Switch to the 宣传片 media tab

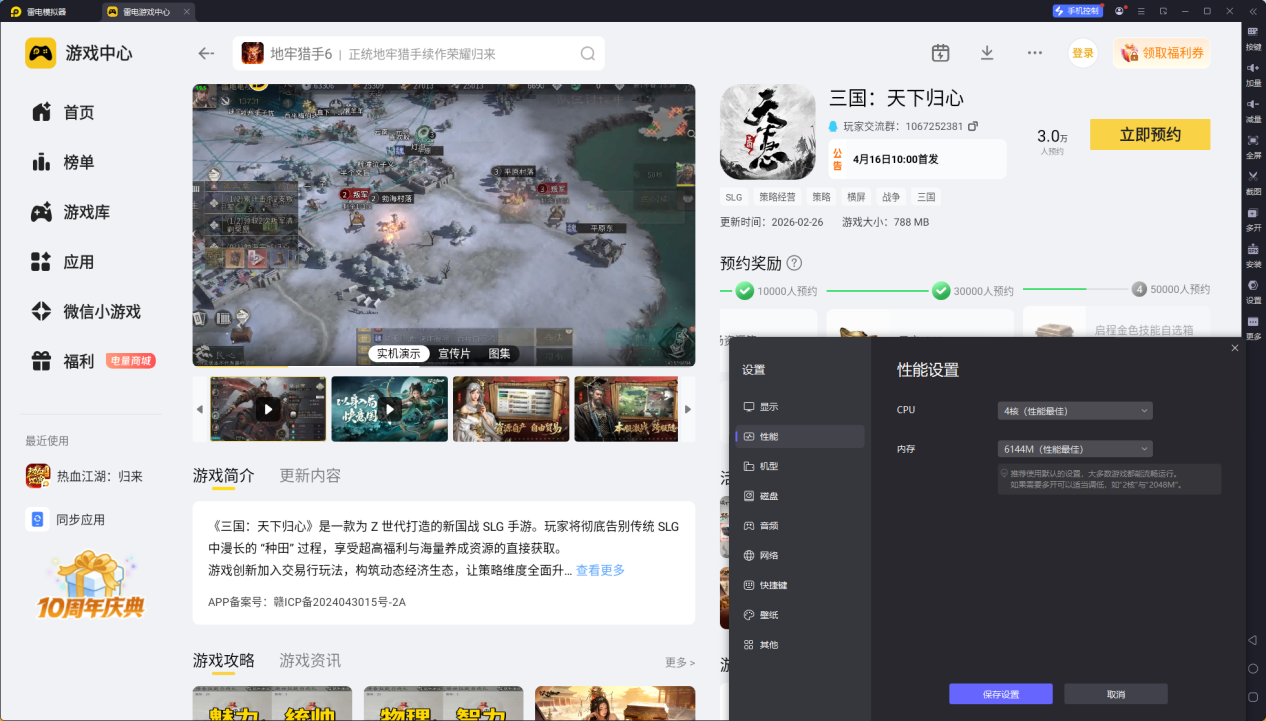454,354
